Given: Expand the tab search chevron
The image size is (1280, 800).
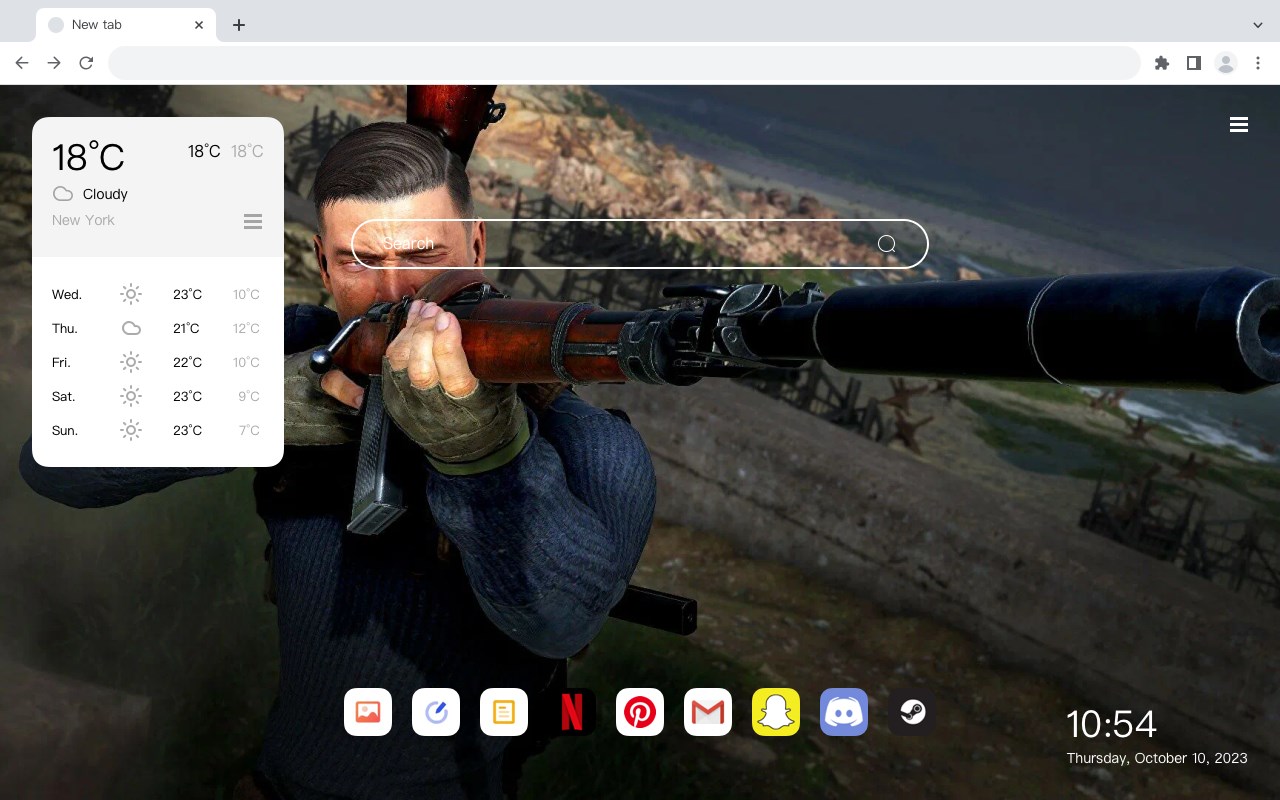Looking at the screenshot, I should [x=1258, y=25].
